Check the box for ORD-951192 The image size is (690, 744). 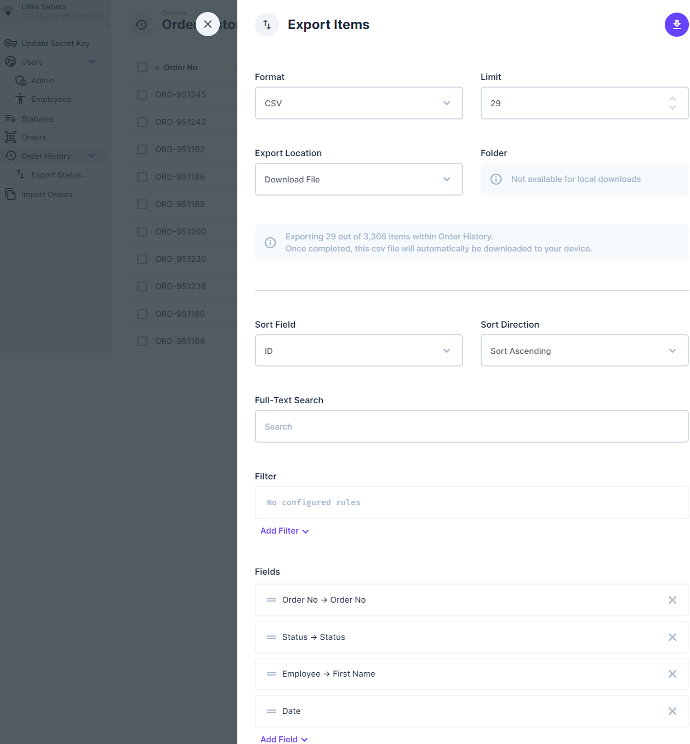pyautogui.click(x=142, y=149)
